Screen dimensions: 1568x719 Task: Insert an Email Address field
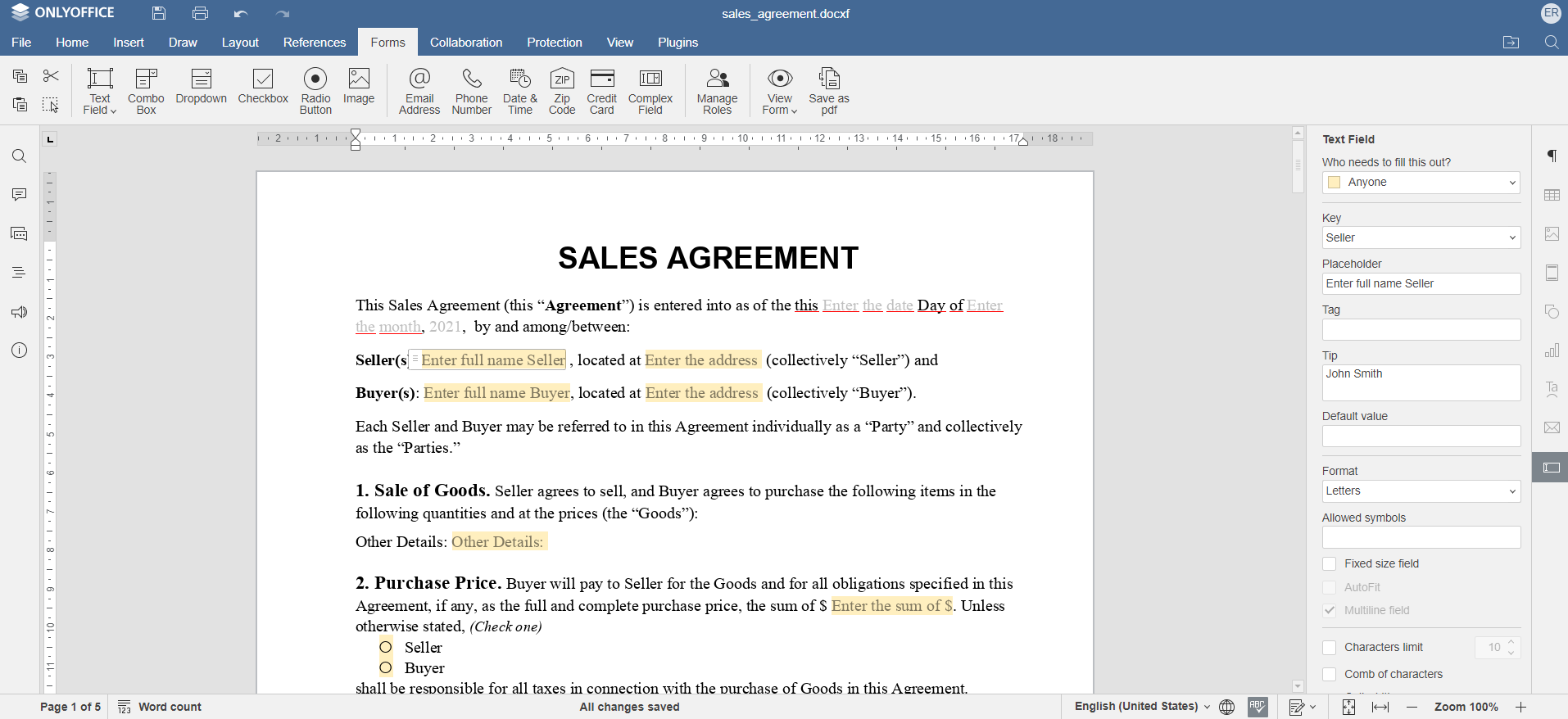click(419, 90)
